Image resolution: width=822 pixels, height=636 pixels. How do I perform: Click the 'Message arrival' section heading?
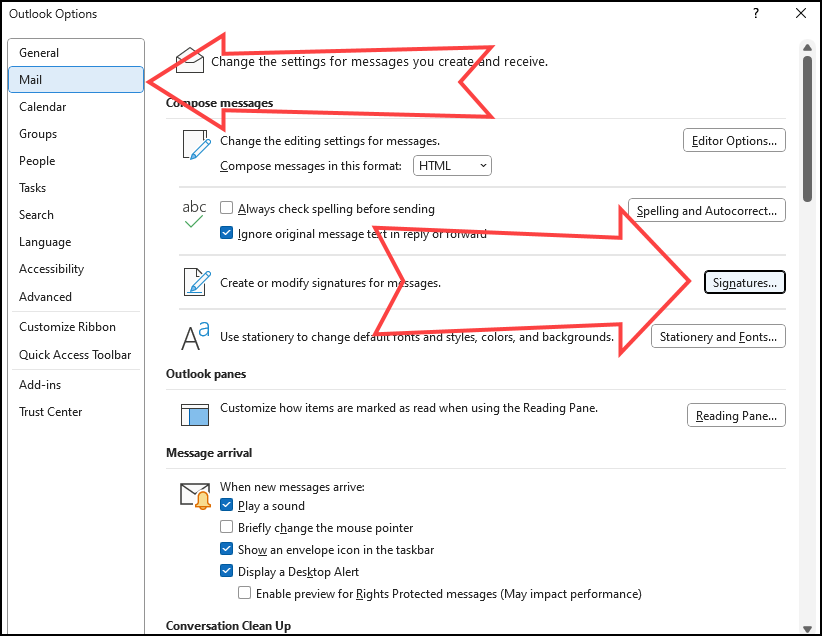[x=209, y=452]
